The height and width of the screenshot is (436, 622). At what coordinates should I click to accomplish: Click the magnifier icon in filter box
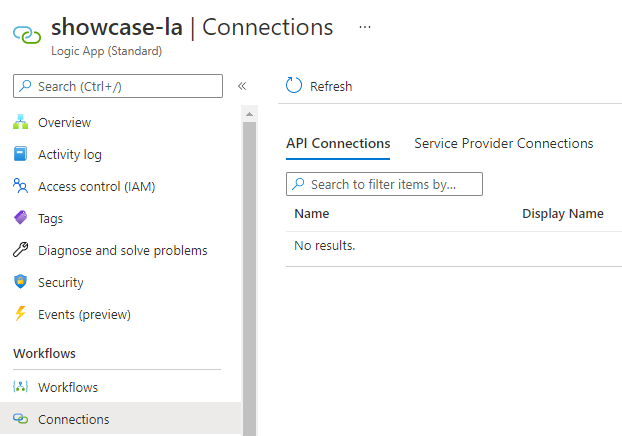298,184
